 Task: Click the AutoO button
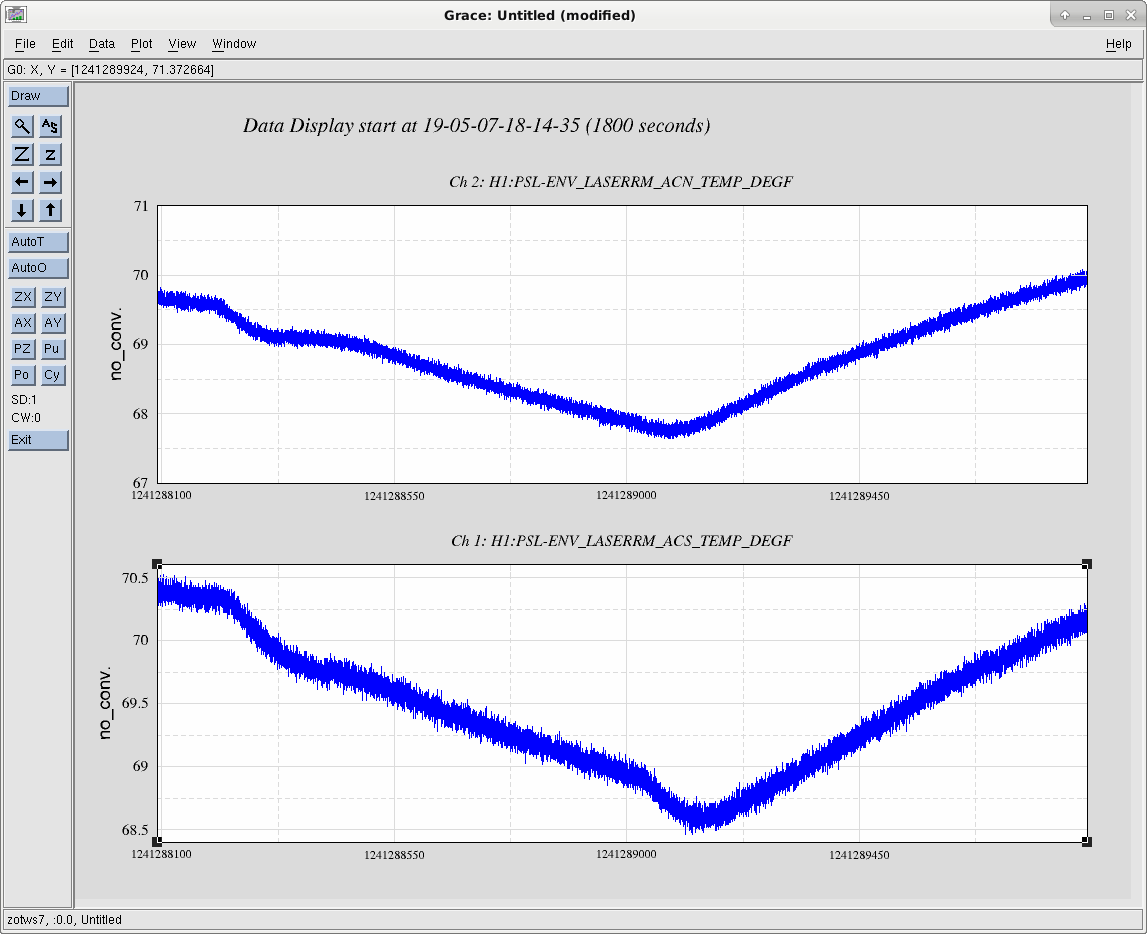(38, 268)
